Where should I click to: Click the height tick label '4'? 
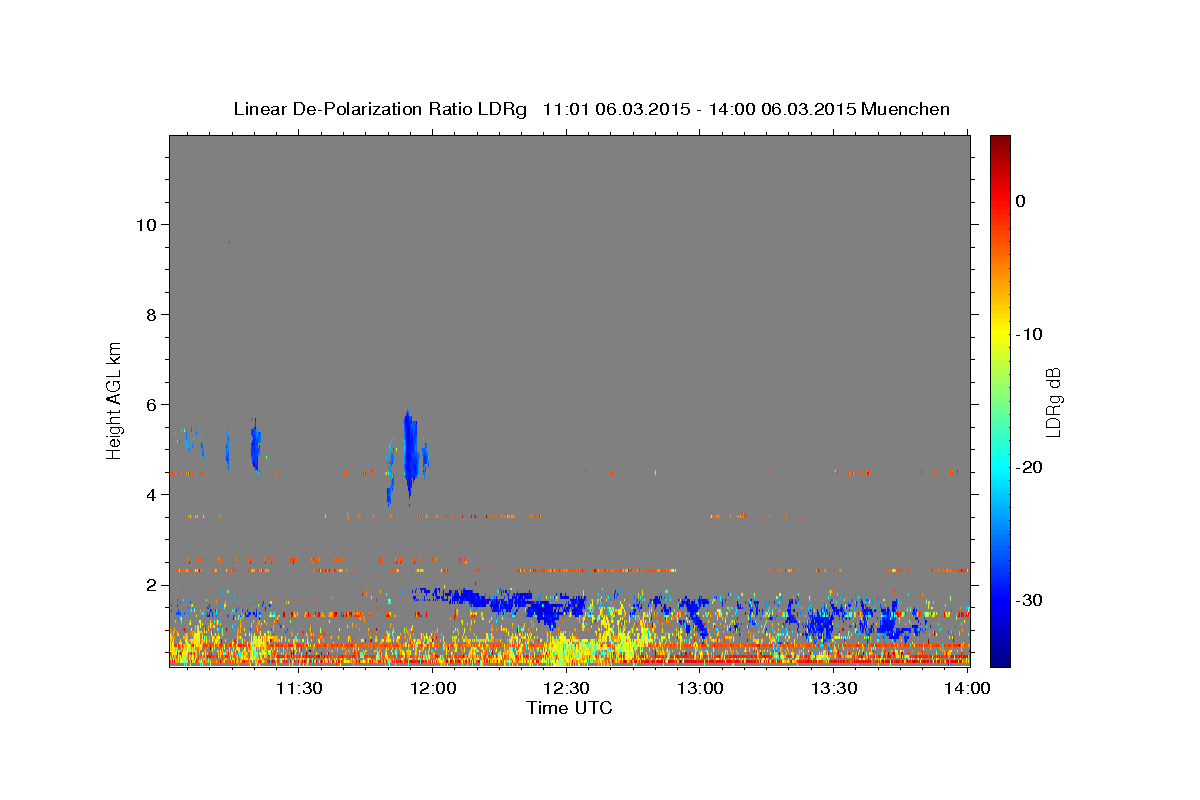click(152, 494)
